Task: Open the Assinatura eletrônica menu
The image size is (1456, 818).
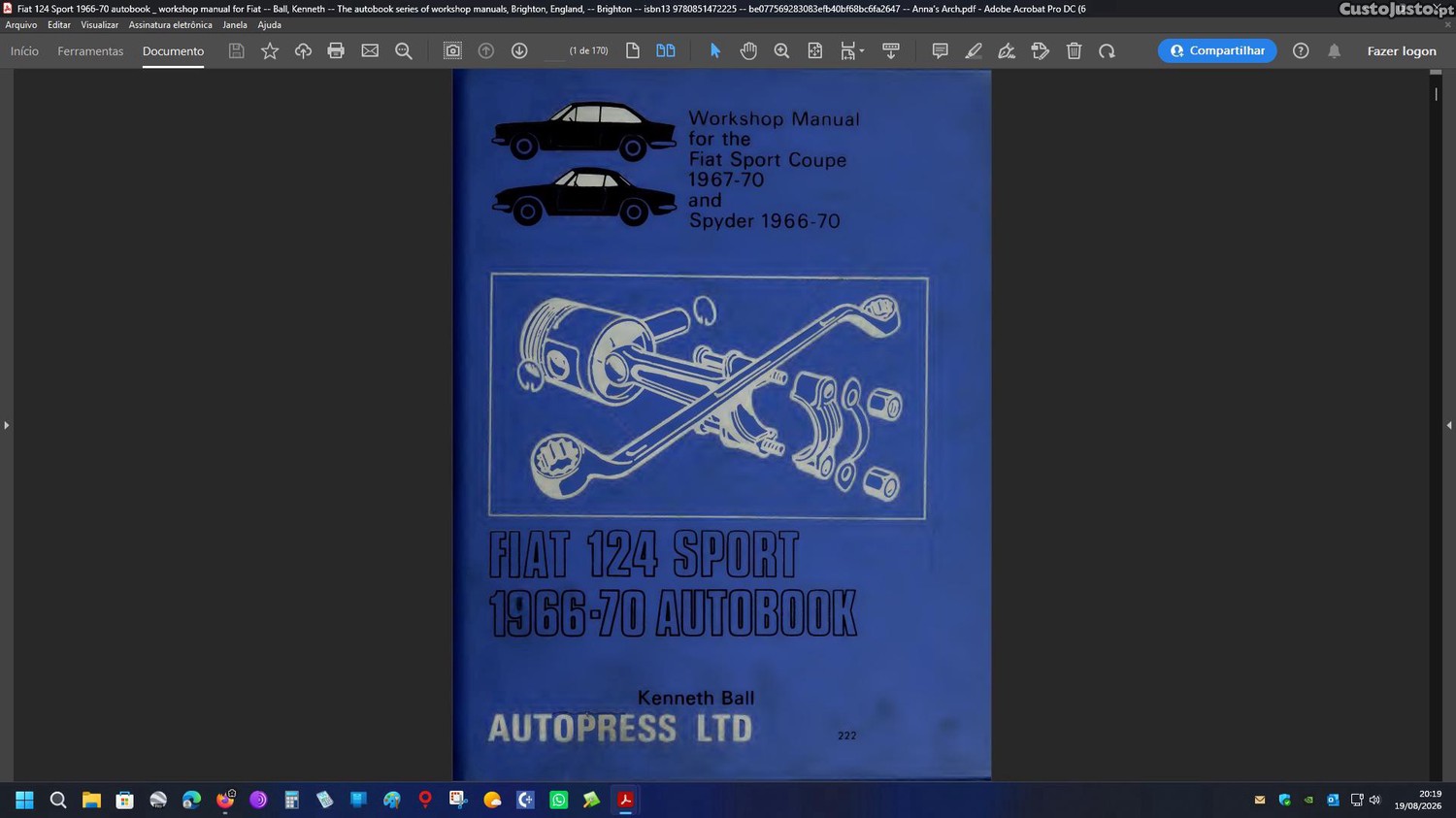Action: pyautogui.click(x=170, y=25)
